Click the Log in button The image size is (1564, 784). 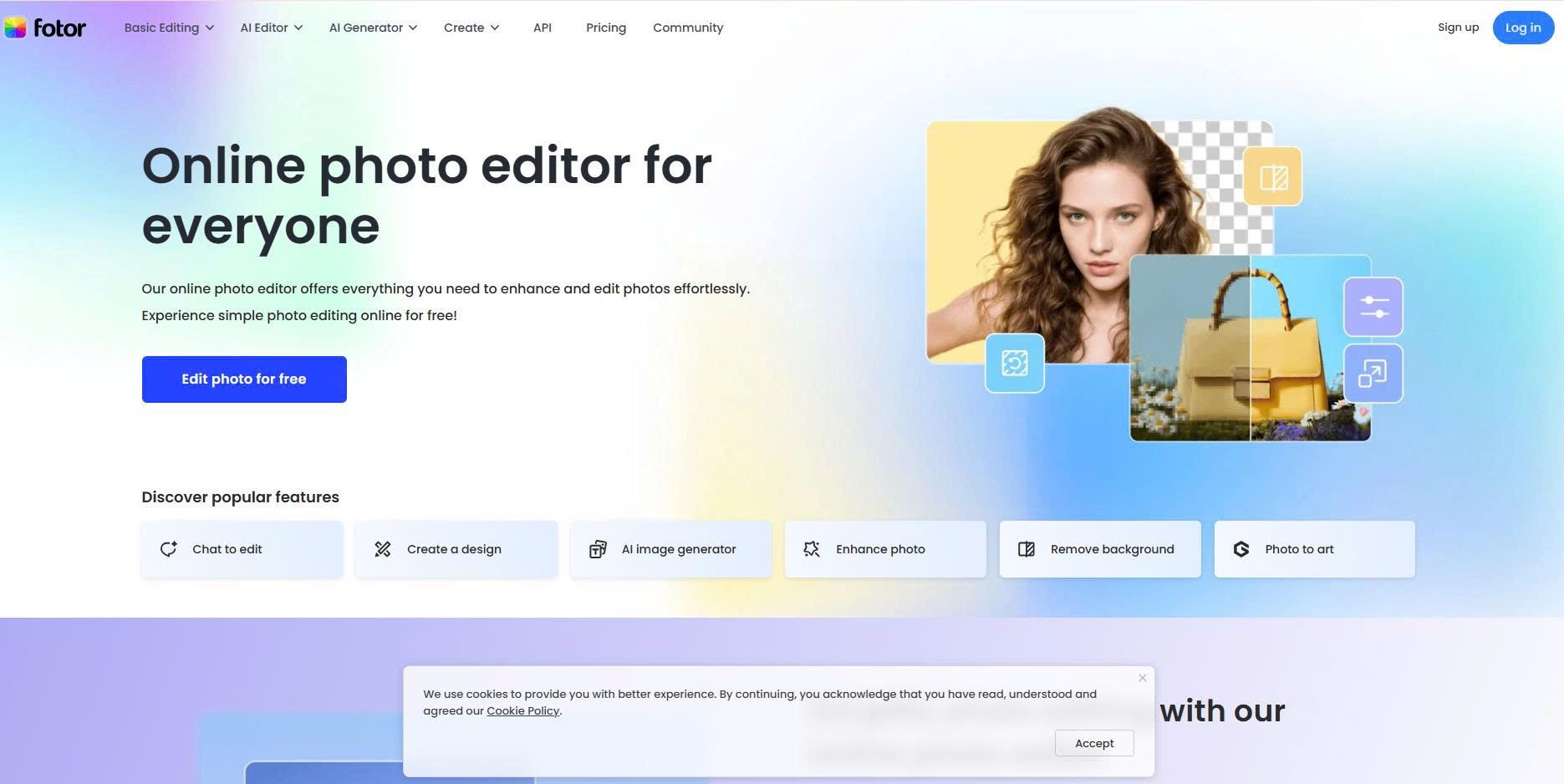pyautogui.click(x=1523, y=28)
